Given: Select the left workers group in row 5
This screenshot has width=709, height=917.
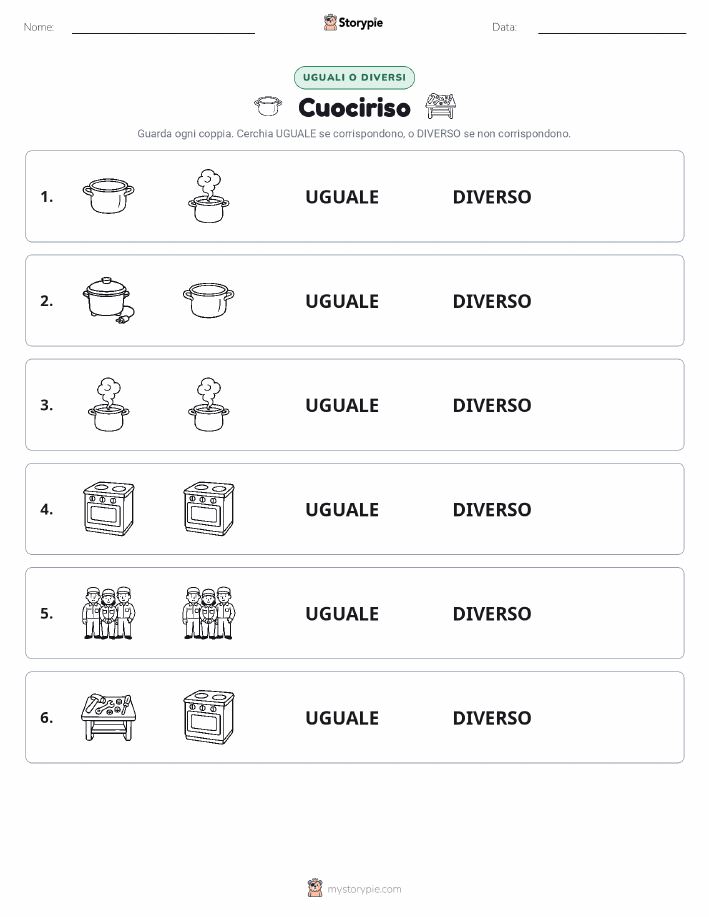Looking at the screenshot, I should pos(108,613).
